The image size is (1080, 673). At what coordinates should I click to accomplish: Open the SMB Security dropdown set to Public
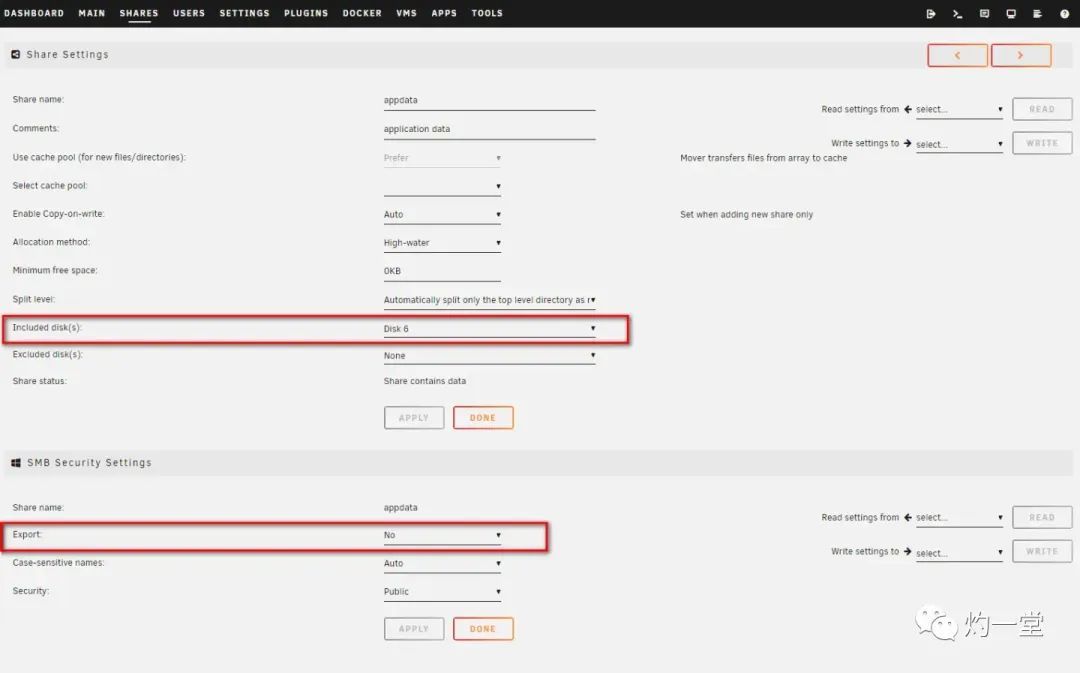click(442, 592)
